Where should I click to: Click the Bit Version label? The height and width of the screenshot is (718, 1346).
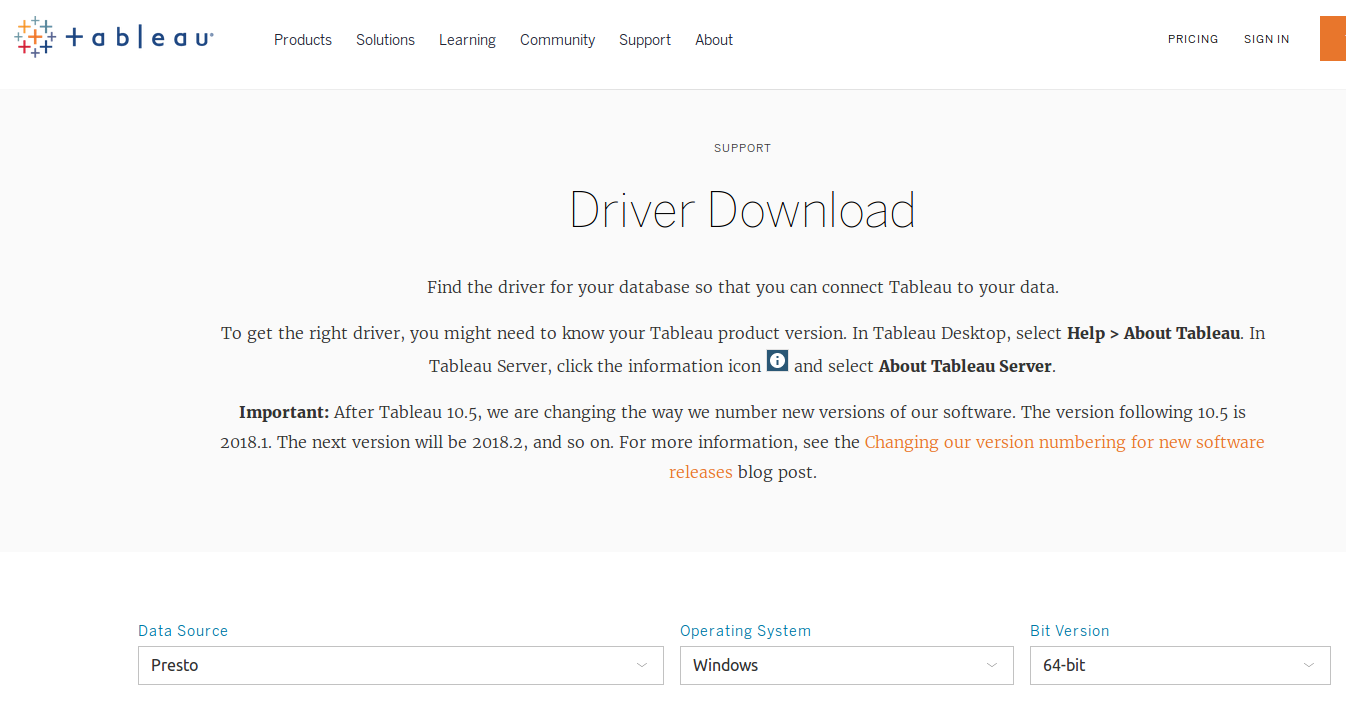pyautogui.click(x=1070, y=631)
